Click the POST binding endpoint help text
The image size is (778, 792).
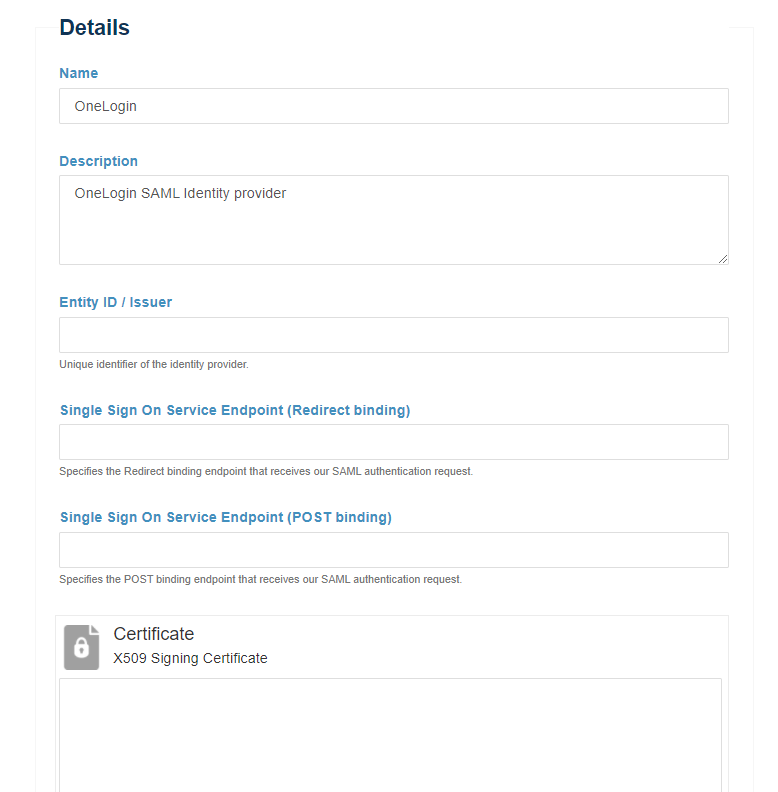point(261,579)
